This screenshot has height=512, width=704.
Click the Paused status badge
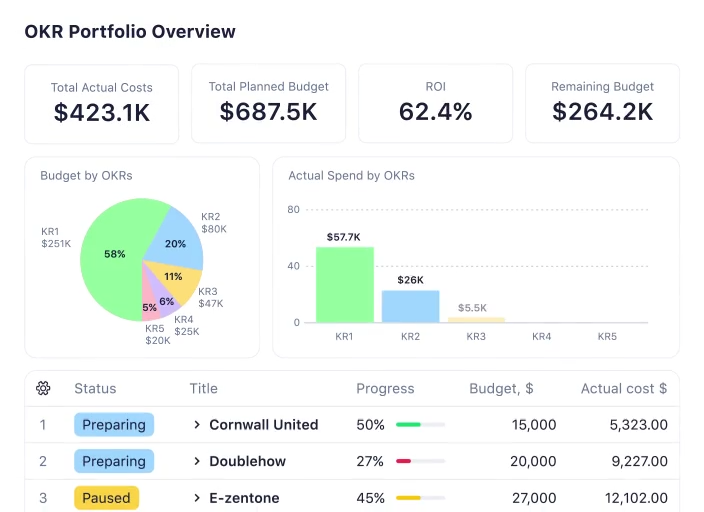coord(106,498)
